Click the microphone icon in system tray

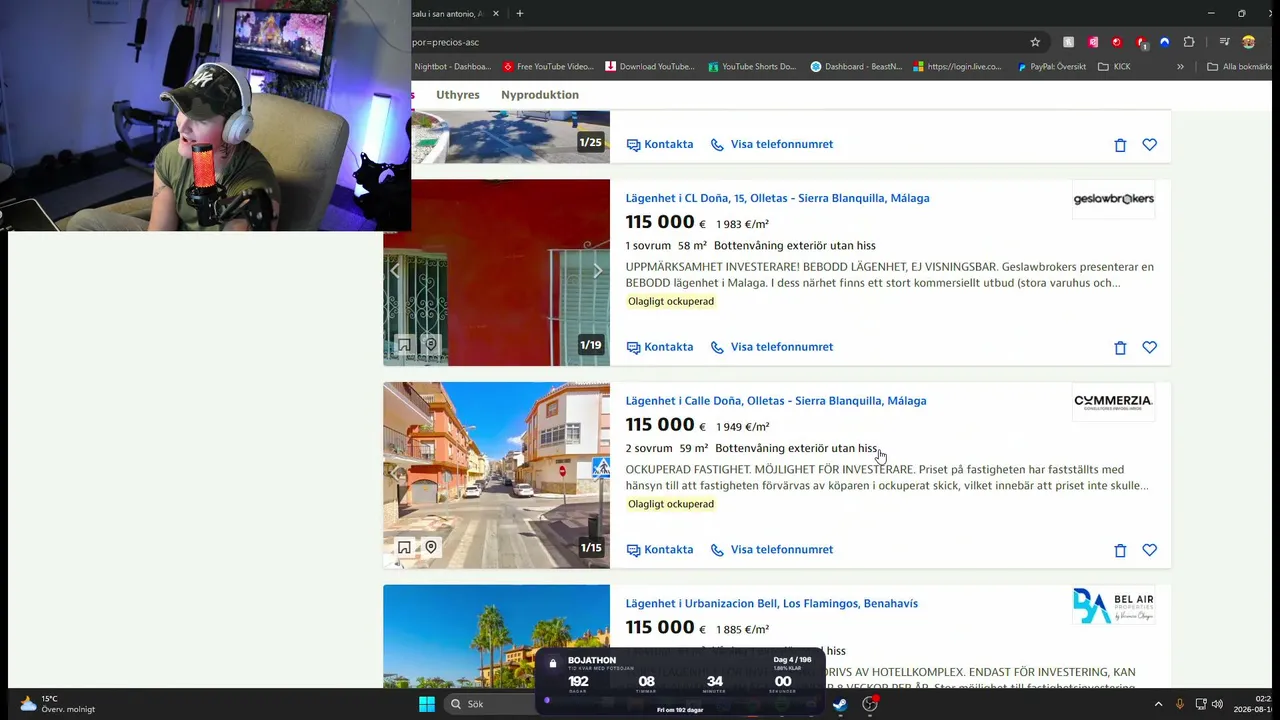(x=1180, y=704)
